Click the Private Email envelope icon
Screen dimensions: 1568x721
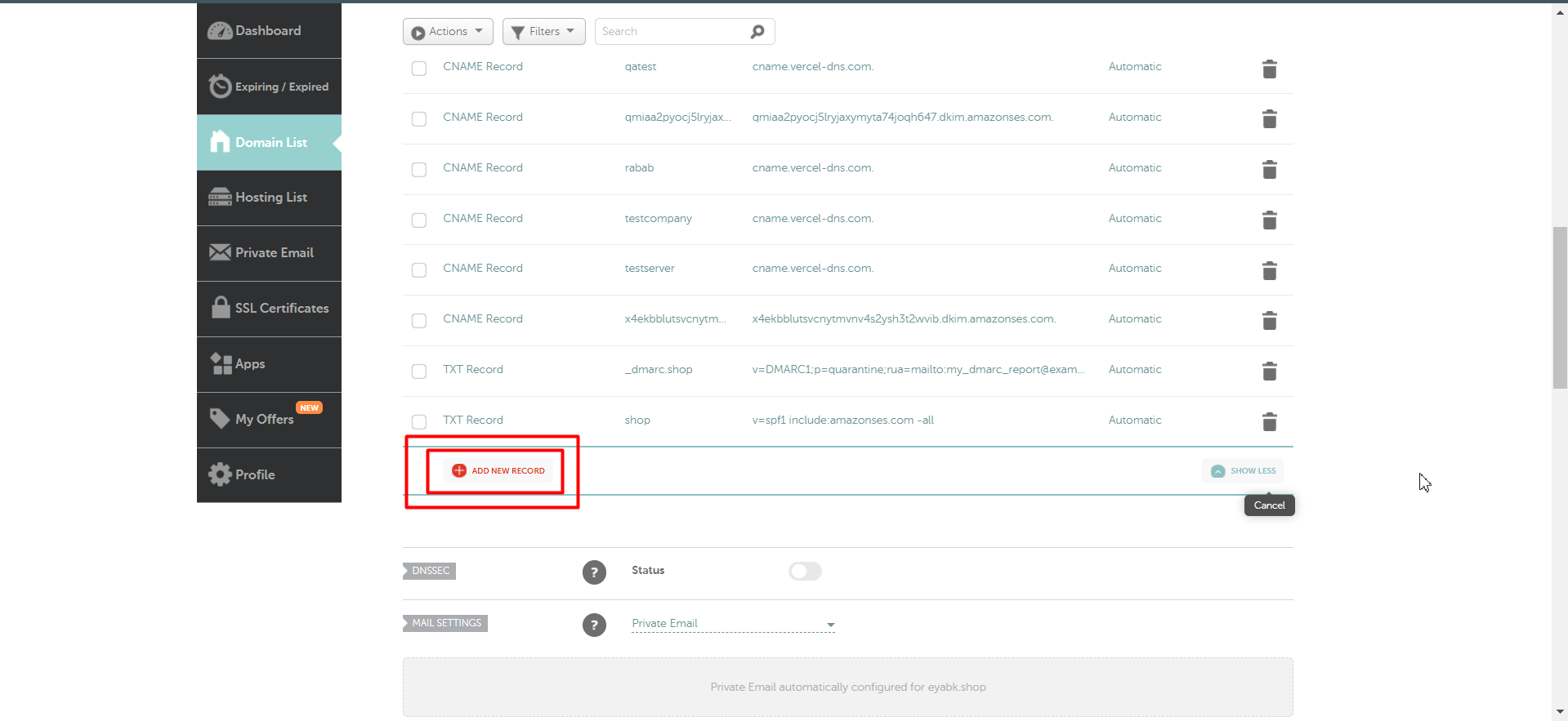coord(220,252)
